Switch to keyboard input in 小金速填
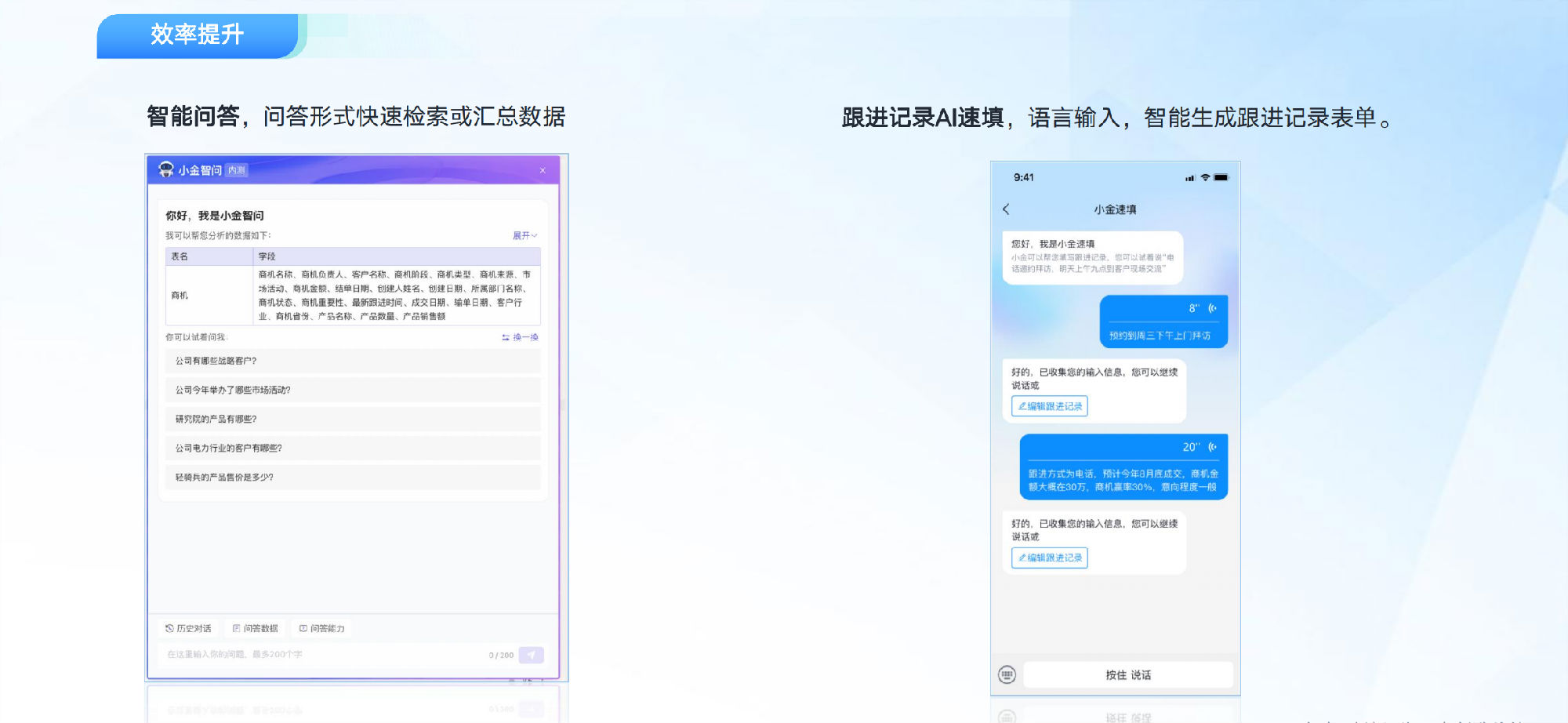The height and width of the screenshot is (723, 1568). coord(1006,674)
